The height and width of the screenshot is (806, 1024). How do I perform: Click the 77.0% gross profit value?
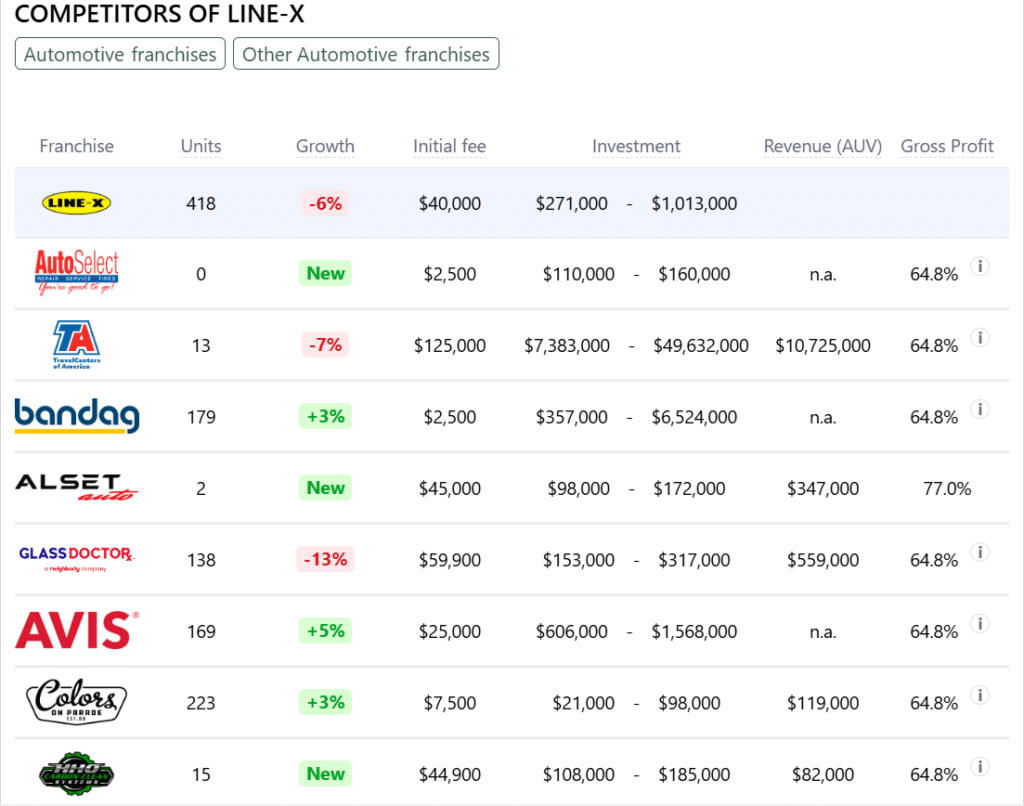coord(947,489)
